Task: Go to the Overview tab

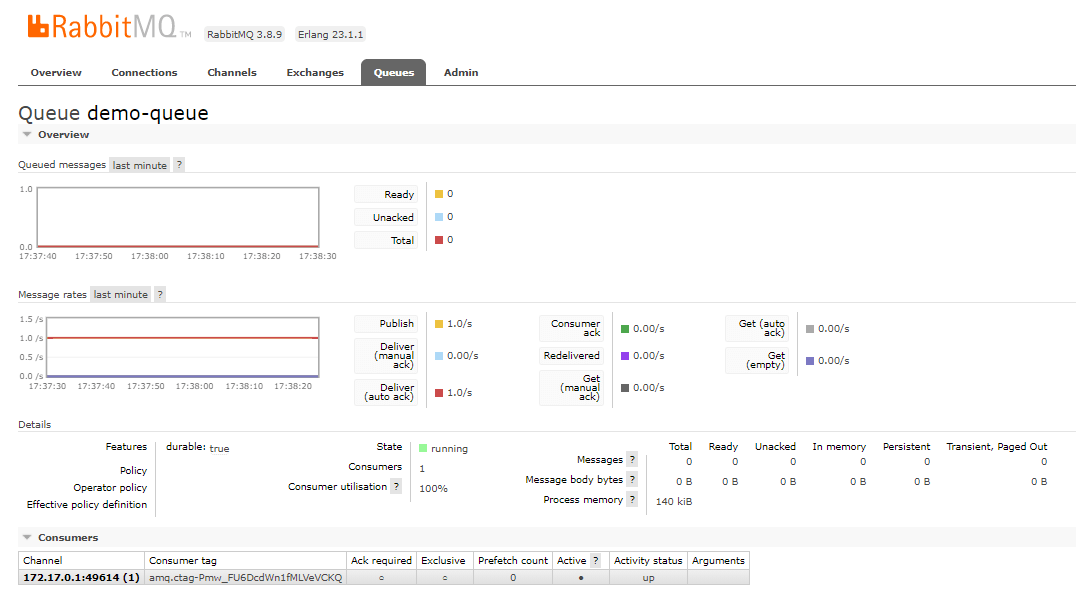Action: [x=56, y=73]
